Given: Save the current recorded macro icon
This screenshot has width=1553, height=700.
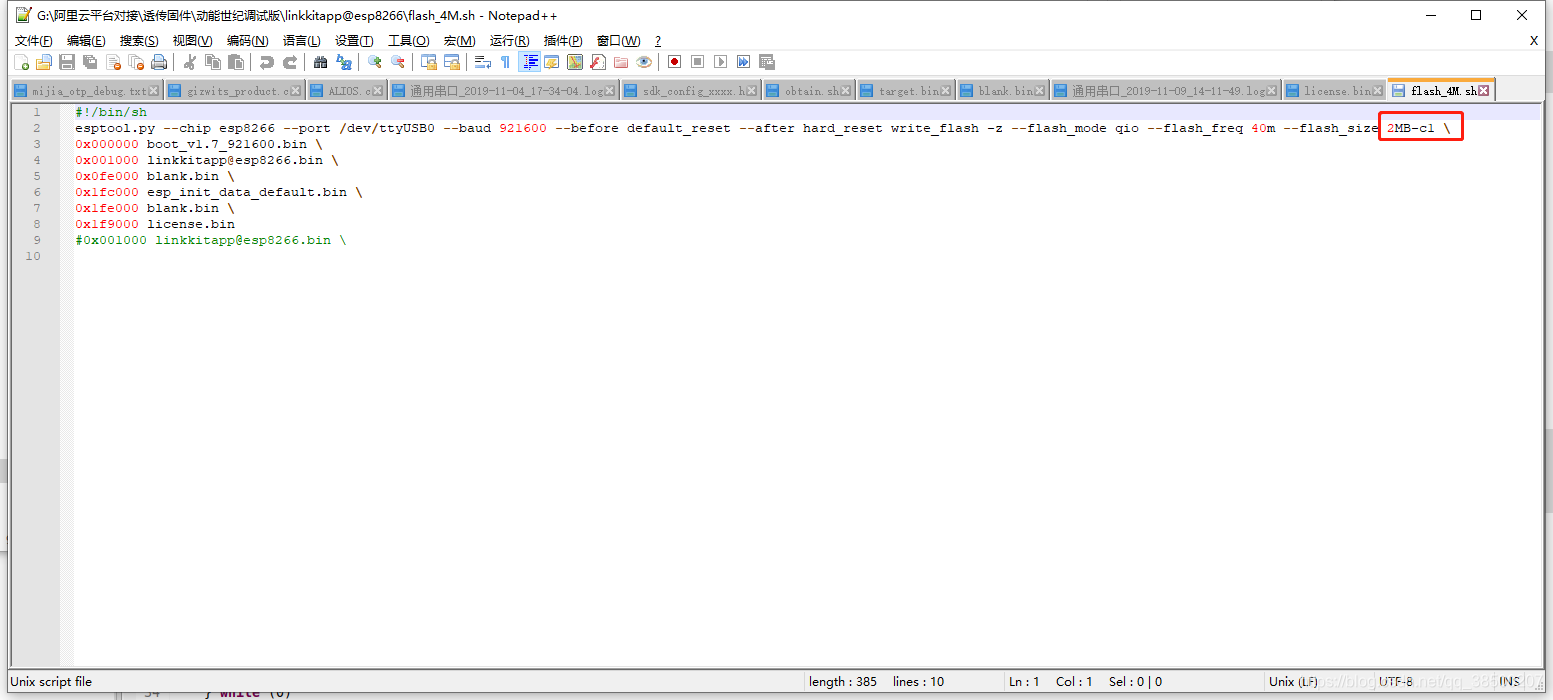Looking at the screenshot, I should 766,62.
